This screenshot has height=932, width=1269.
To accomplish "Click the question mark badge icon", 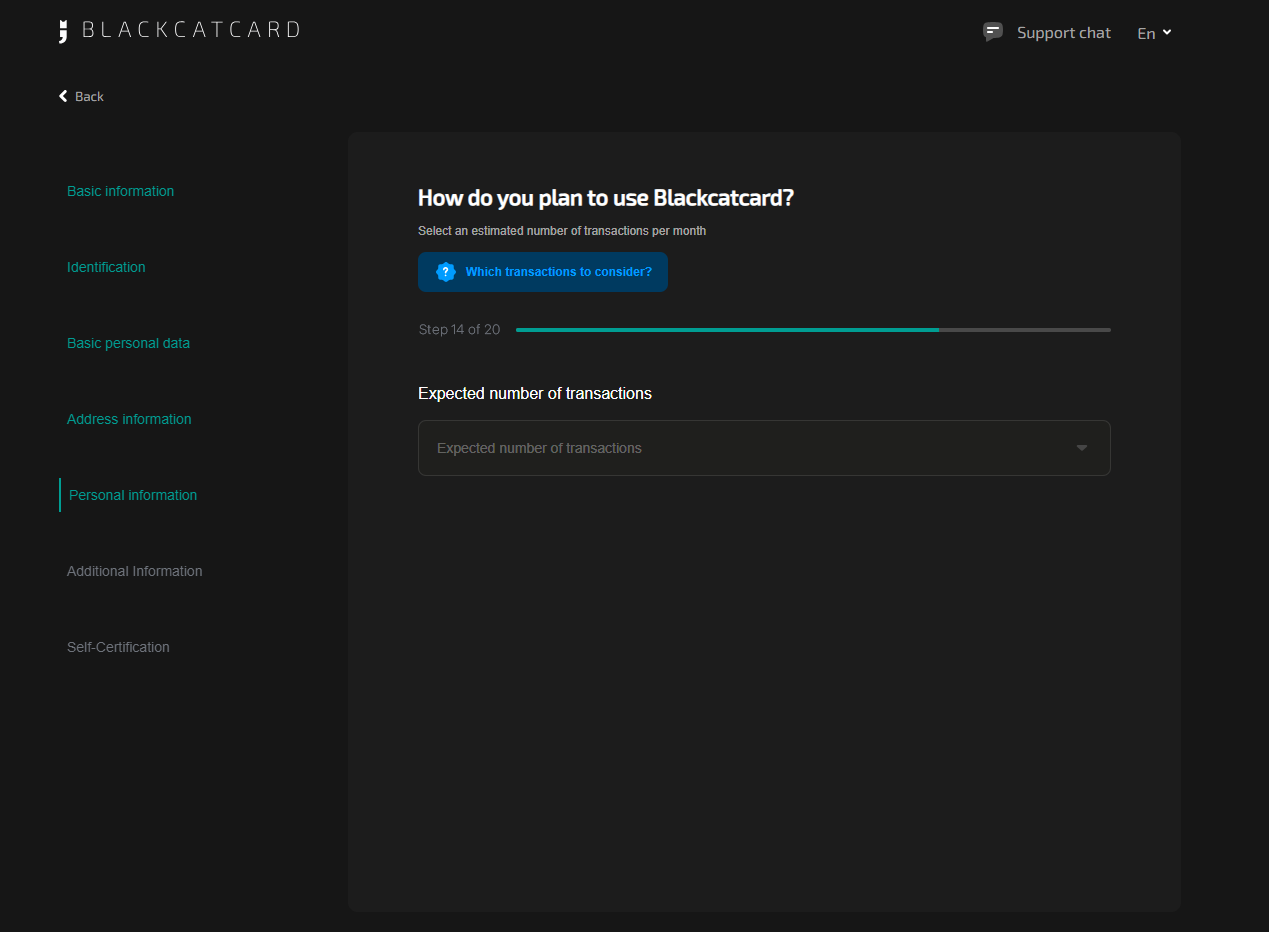I will point(446,272).
